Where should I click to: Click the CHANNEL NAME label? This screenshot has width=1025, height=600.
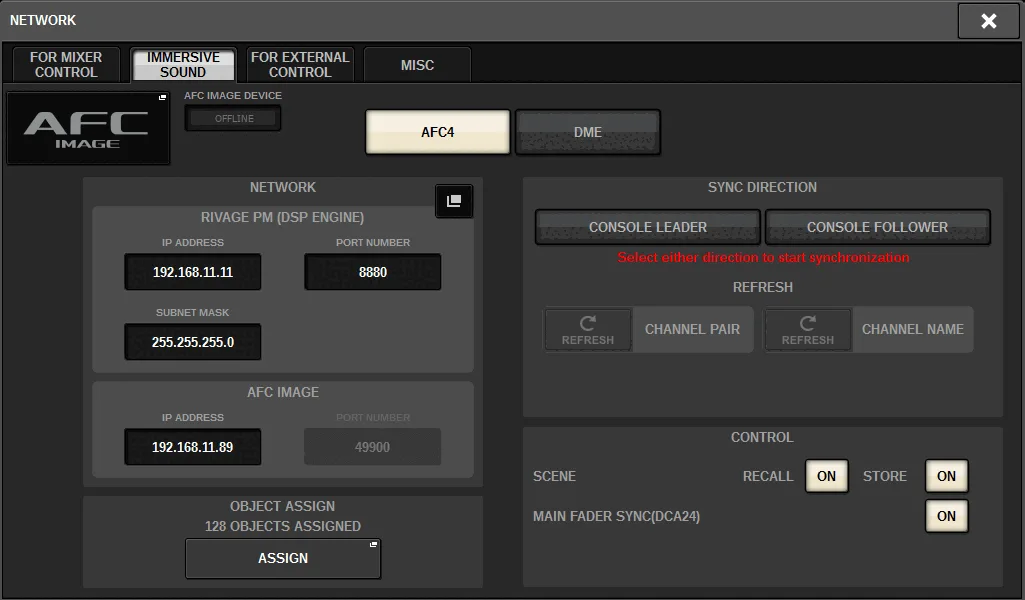[913, 329]
